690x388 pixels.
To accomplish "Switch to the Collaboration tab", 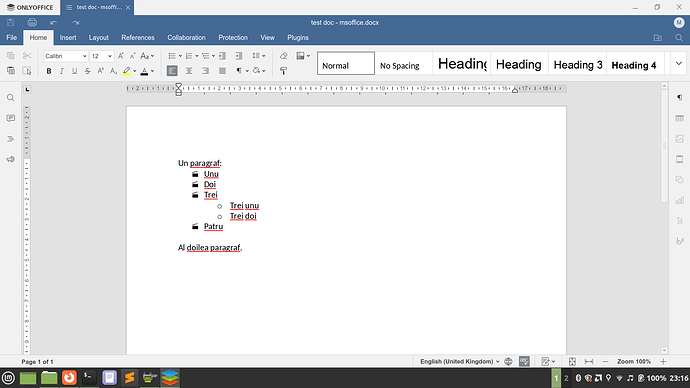I will 186,38.
